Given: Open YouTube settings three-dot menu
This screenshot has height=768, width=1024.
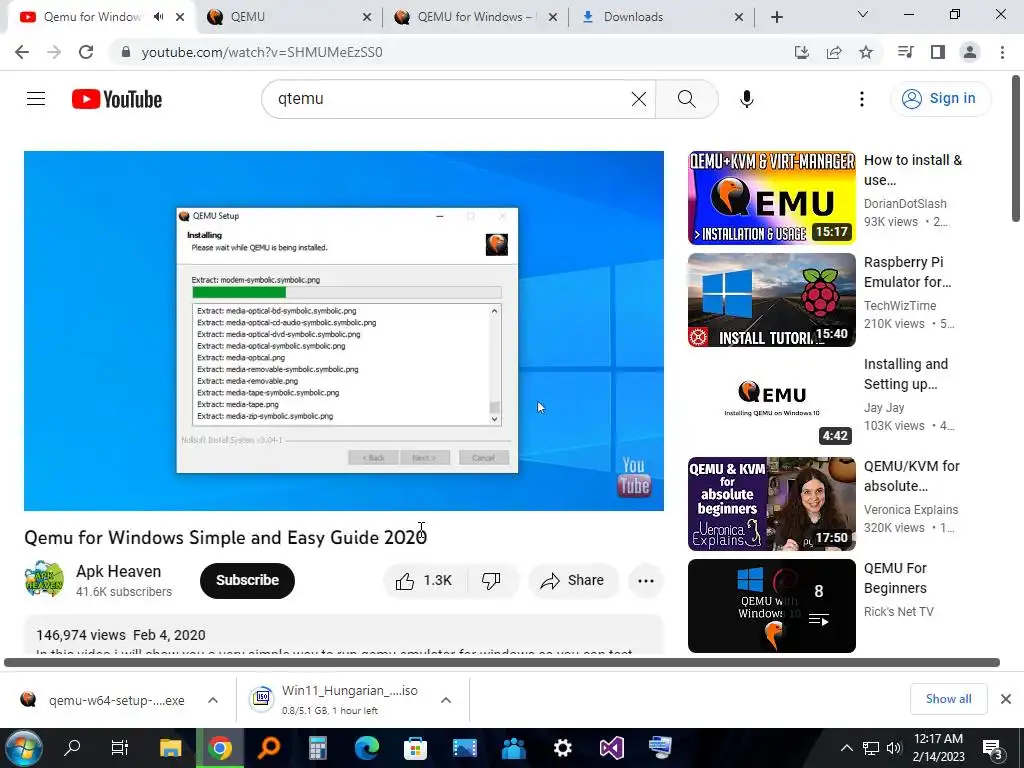Looking at the screenshot, I should coord(861,99).
